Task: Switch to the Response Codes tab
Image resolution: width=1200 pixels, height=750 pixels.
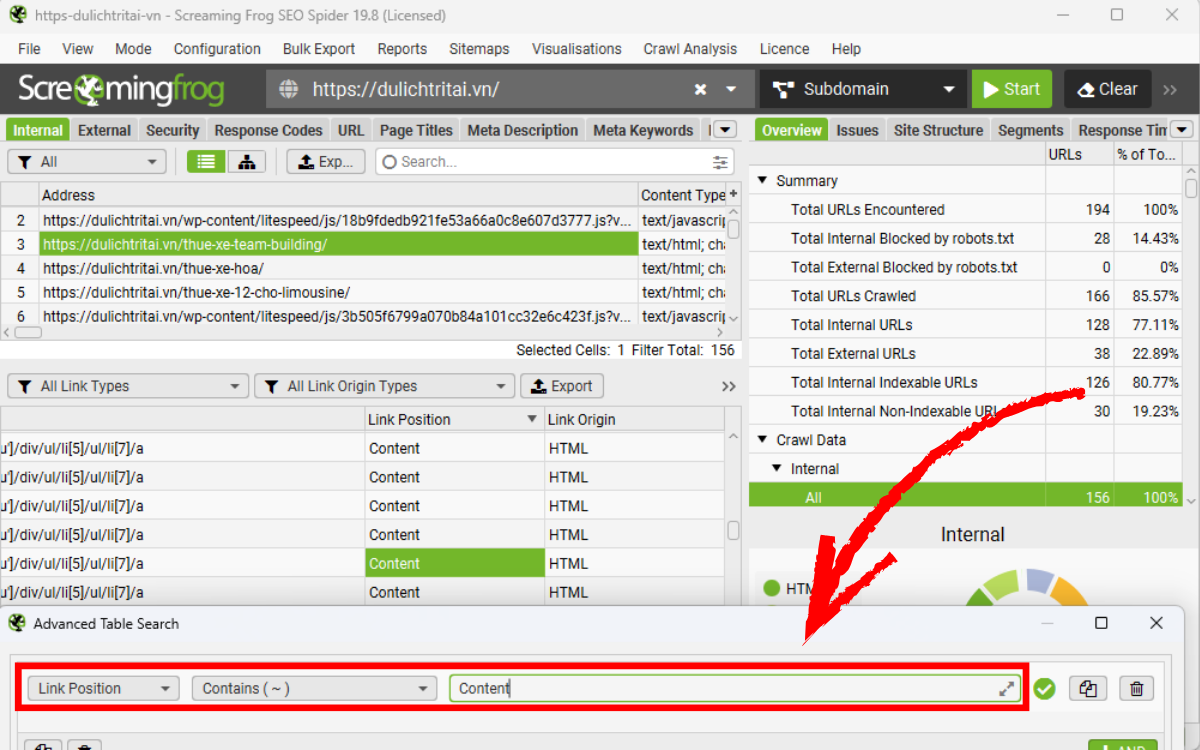Action: 268,130
